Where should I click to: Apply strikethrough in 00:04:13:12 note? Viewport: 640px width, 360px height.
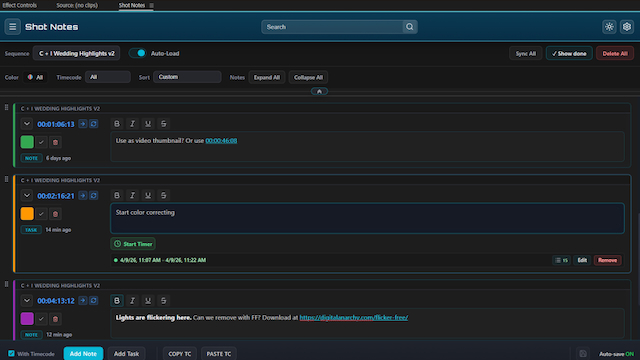point(163,301)
